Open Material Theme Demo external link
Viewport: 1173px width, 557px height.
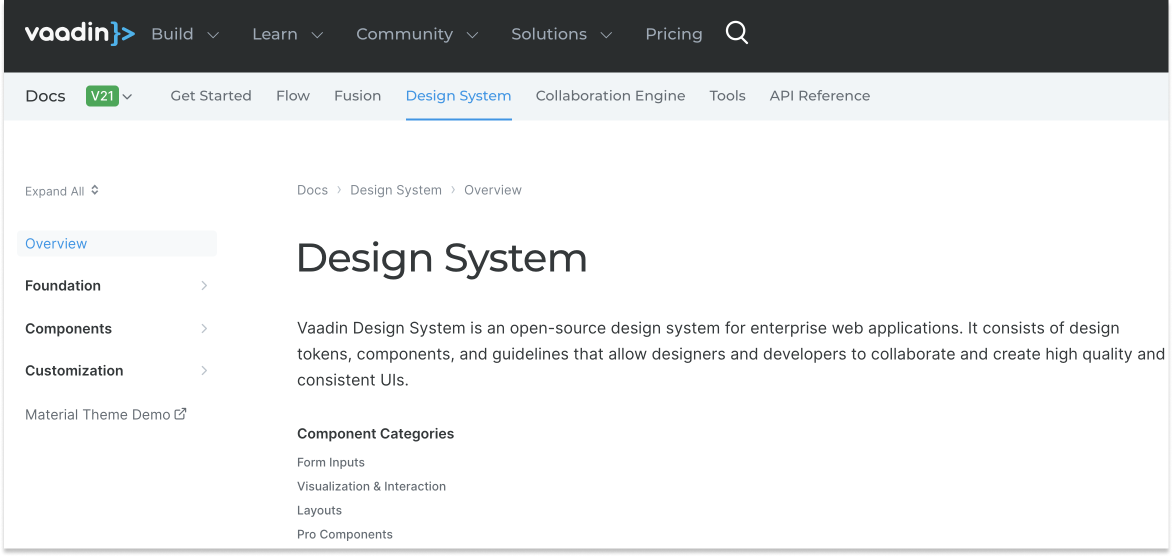pos(105,414)
